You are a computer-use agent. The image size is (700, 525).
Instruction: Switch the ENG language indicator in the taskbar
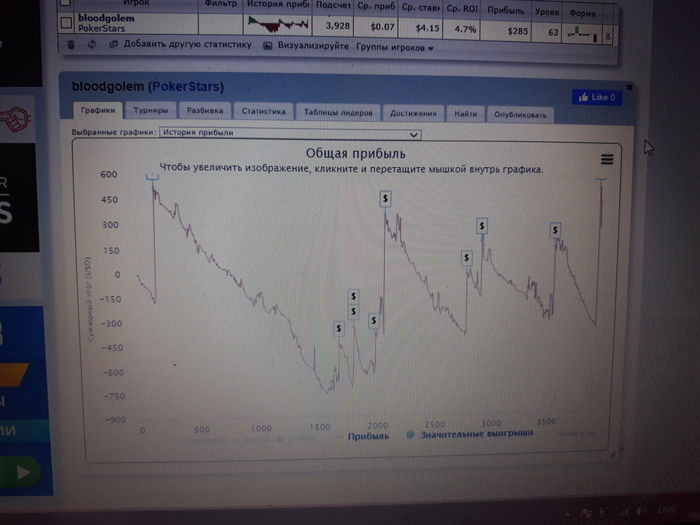pos(666,510)
